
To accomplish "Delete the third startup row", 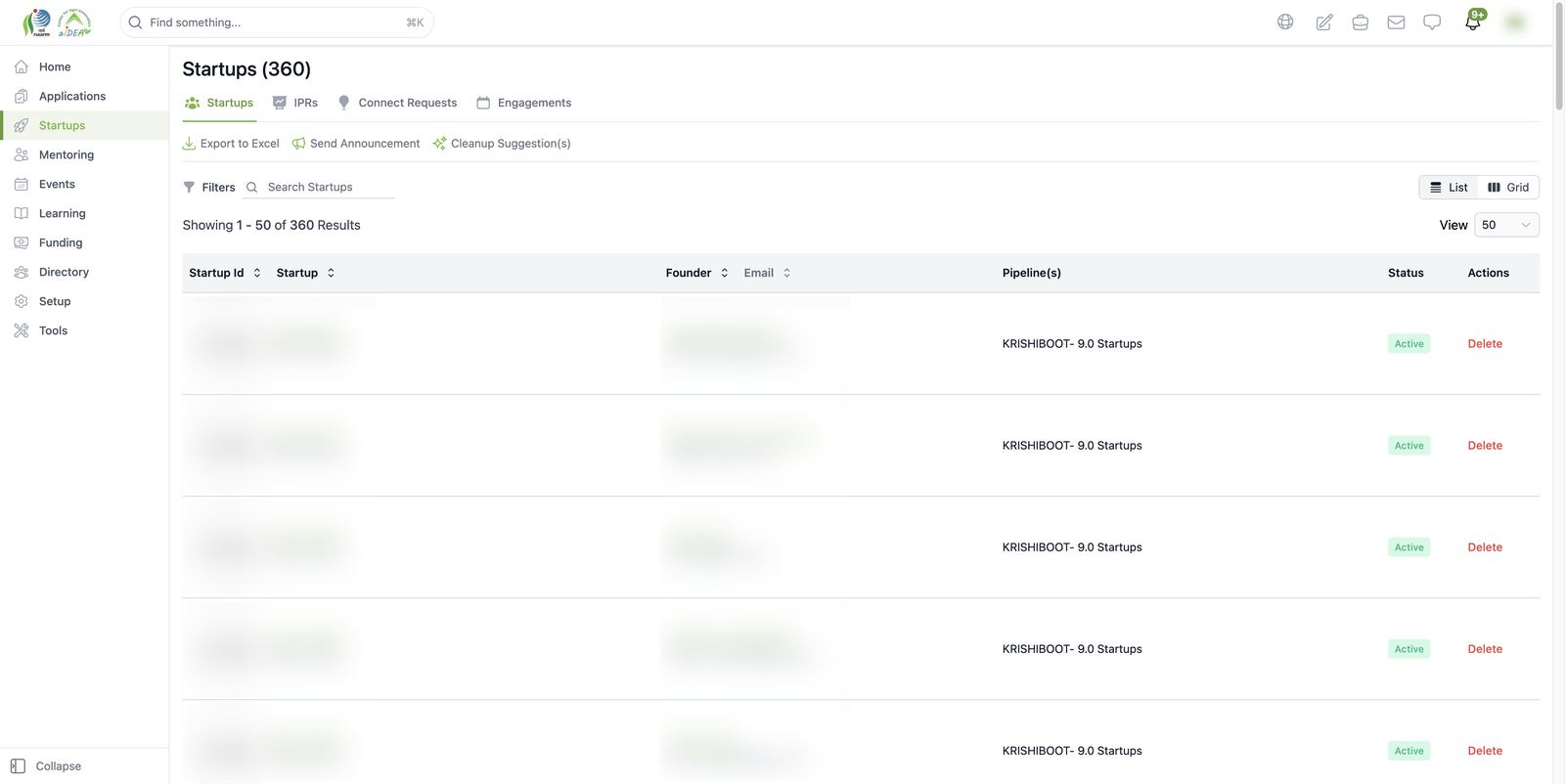I will tap(1485, 547).
